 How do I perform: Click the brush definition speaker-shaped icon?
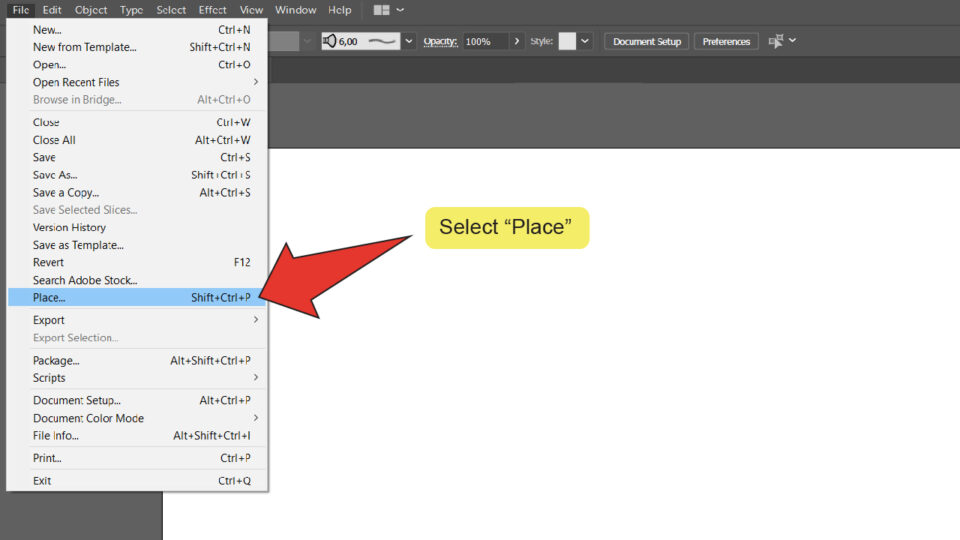click(x=329, y=41)
